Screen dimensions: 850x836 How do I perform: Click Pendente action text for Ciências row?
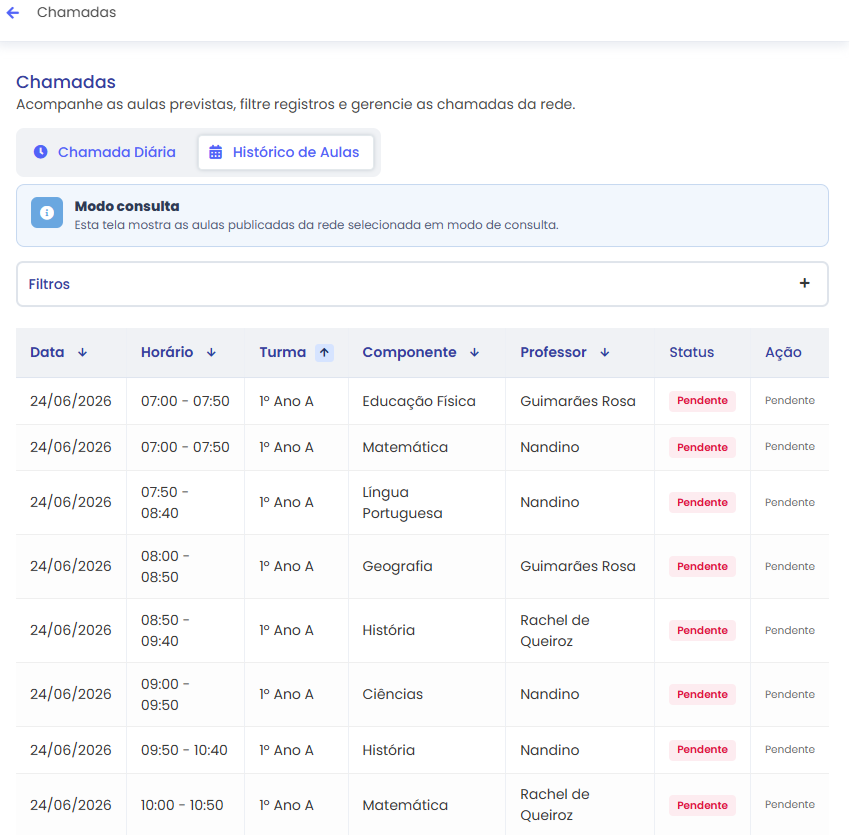[790, 694]
